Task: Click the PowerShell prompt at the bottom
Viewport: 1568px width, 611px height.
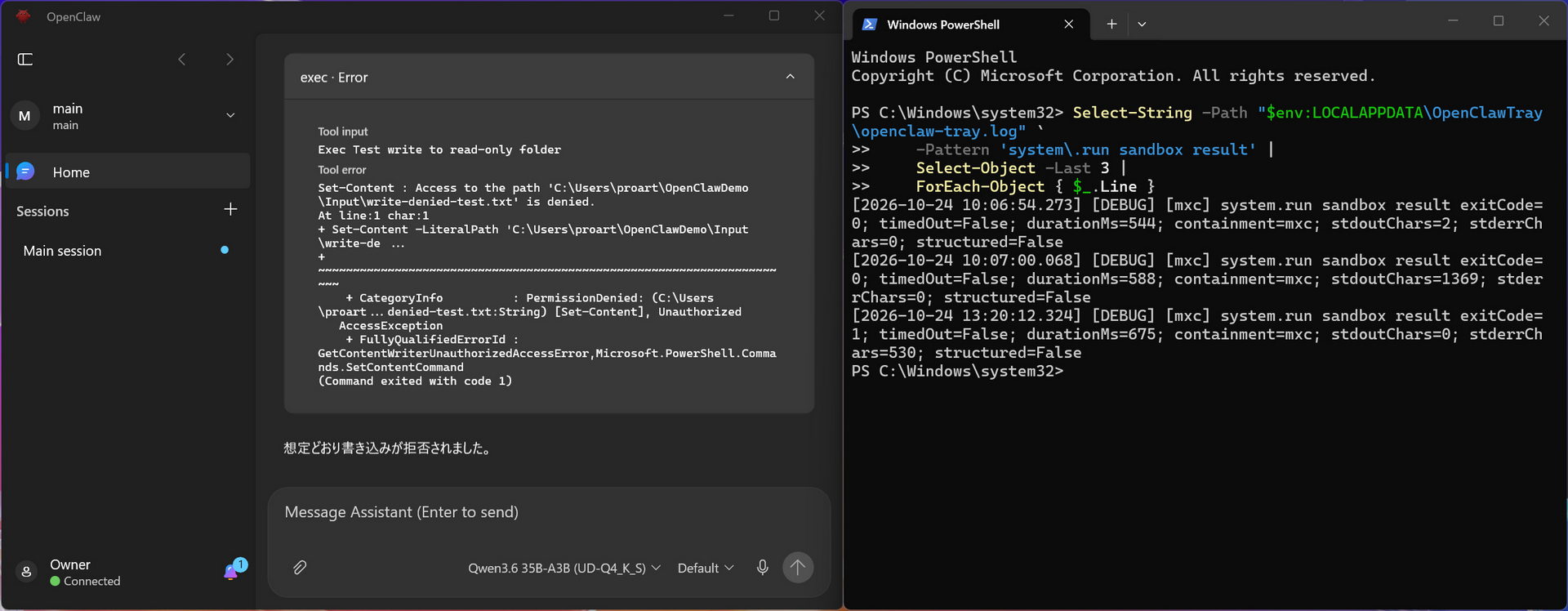Action: pos(957,371)
